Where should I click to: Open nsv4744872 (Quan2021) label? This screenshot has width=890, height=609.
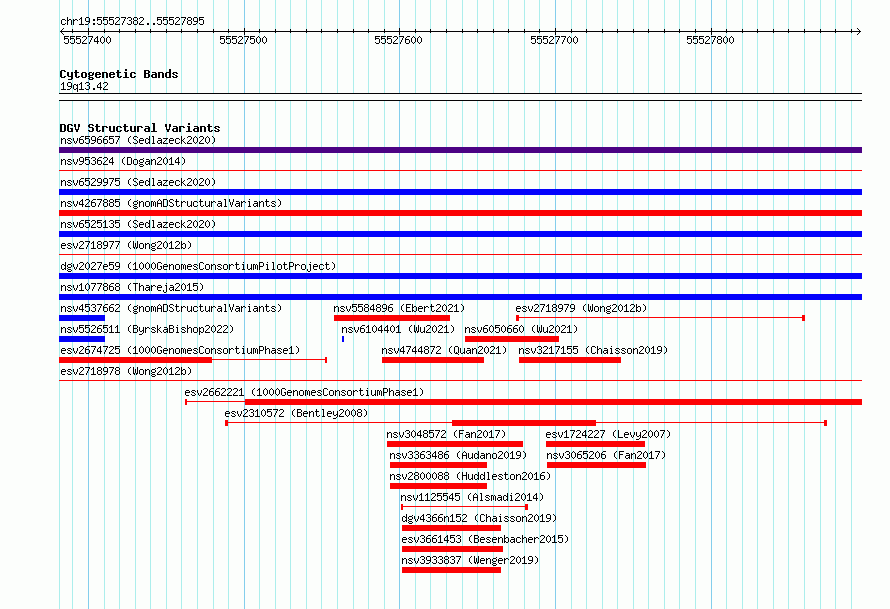click(x=444, y=350)
